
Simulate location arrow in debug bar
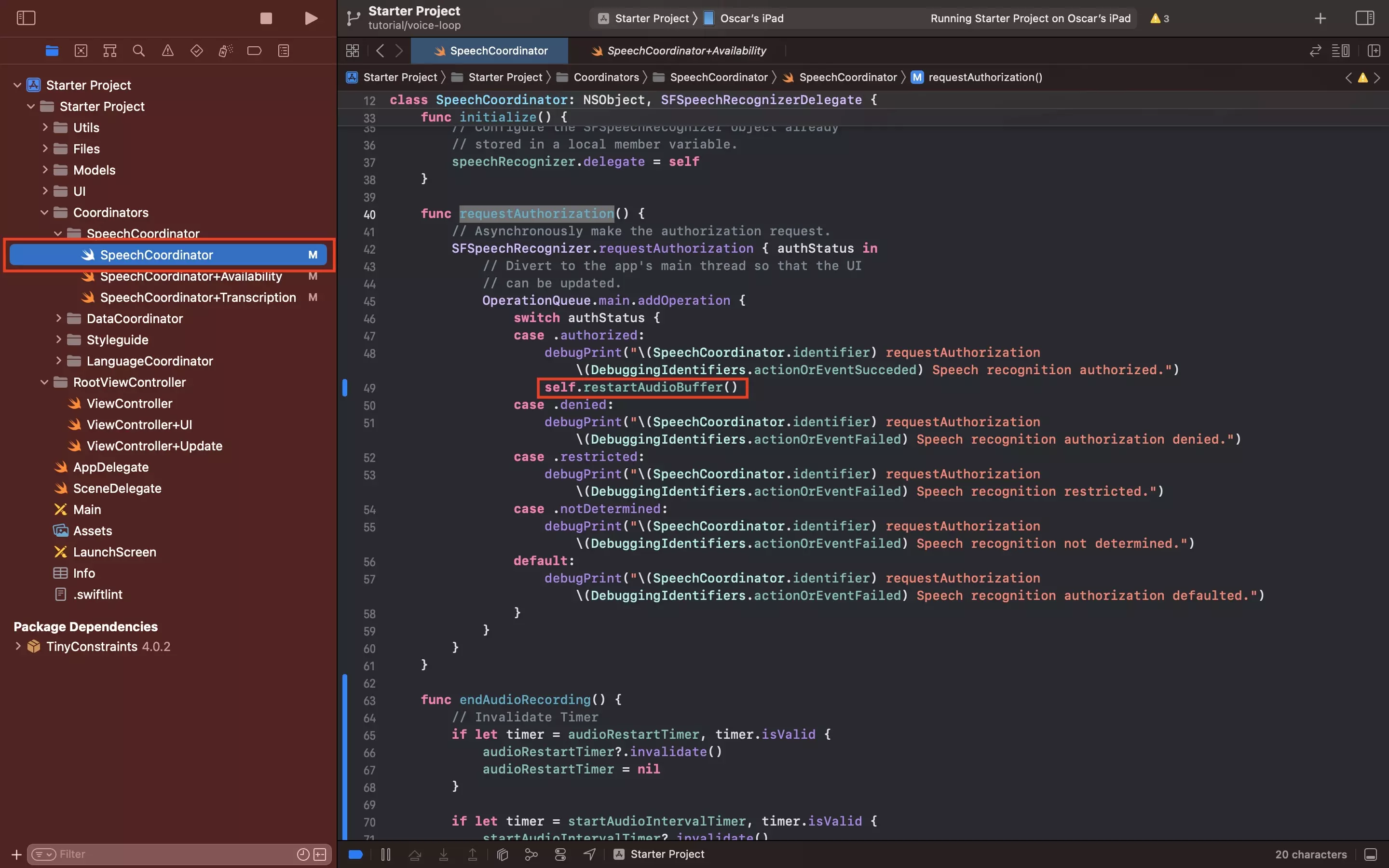point(589,854)
